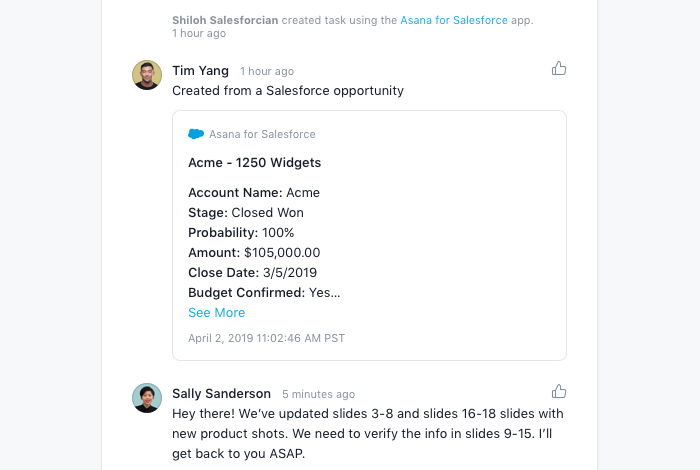
Task: Open the Asana for Salesforce app link
Action: (450, 19)
